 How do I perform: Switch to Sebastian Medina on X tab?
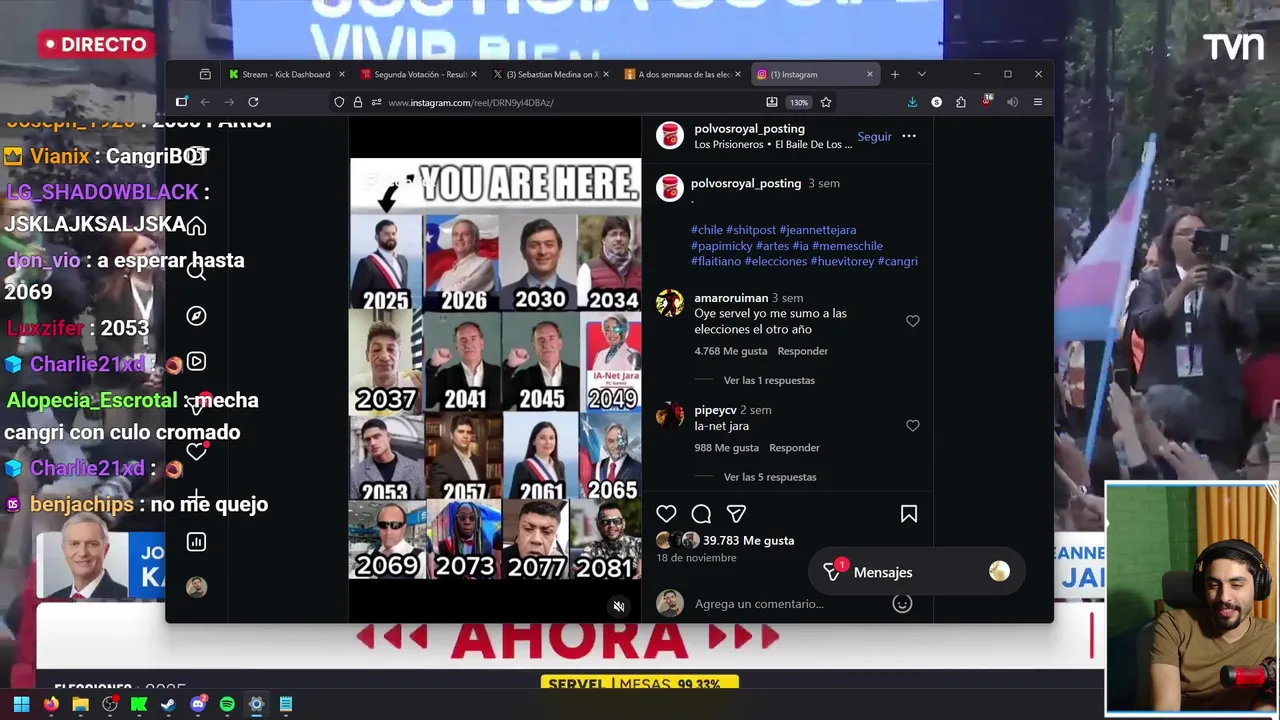(551, 74)
